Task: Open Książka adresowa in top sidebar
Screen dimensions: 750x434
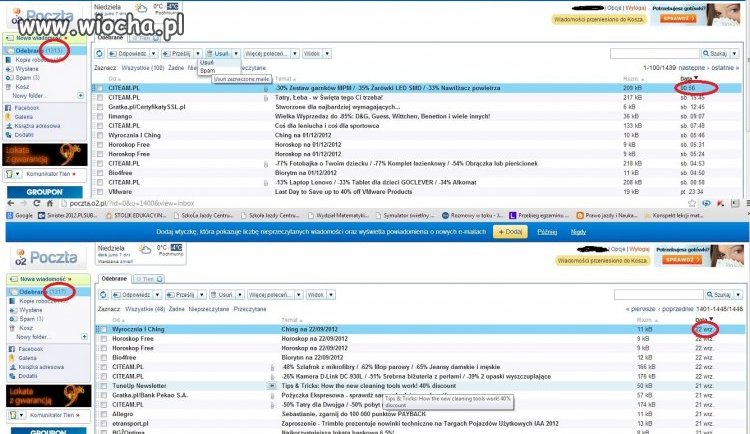Action: pos(37,126)
